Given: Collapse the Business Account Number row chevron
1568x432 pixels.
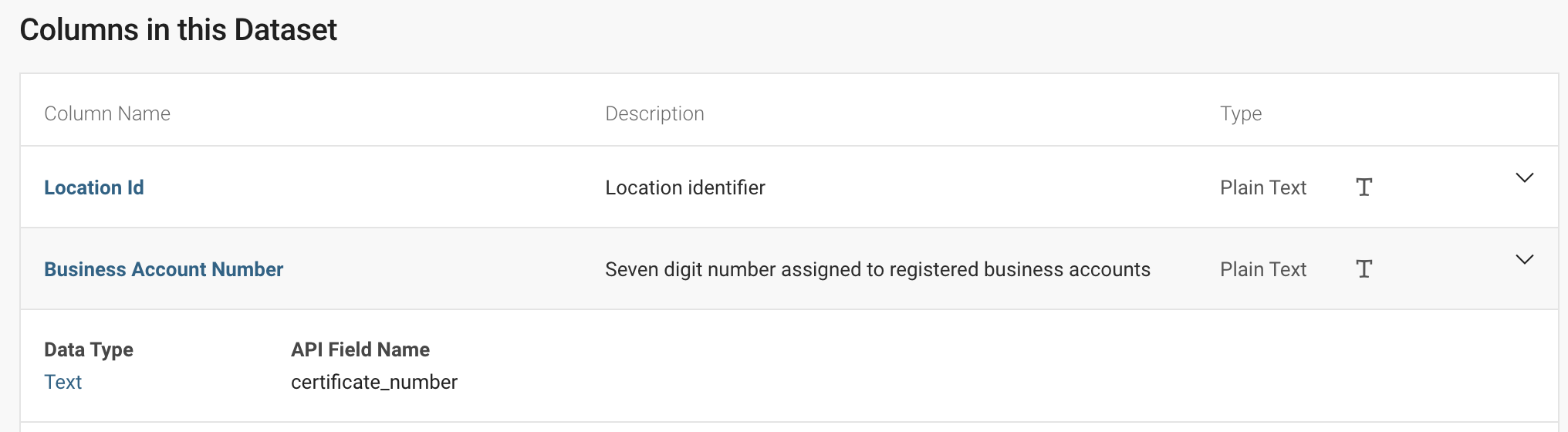Looking at the screenshot, I should pos(1524,260).
